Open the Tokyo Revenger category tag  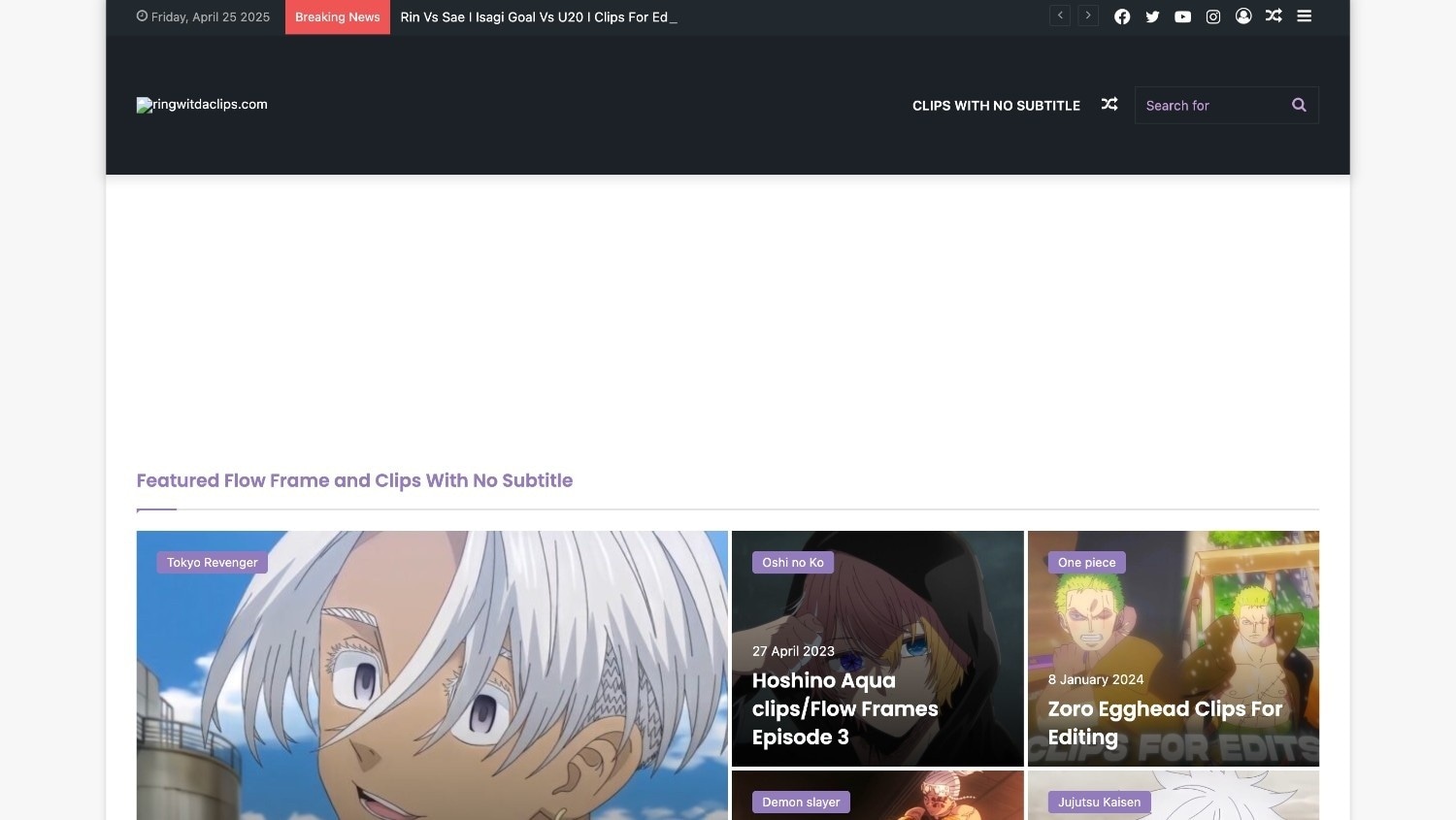pos(213,563)
